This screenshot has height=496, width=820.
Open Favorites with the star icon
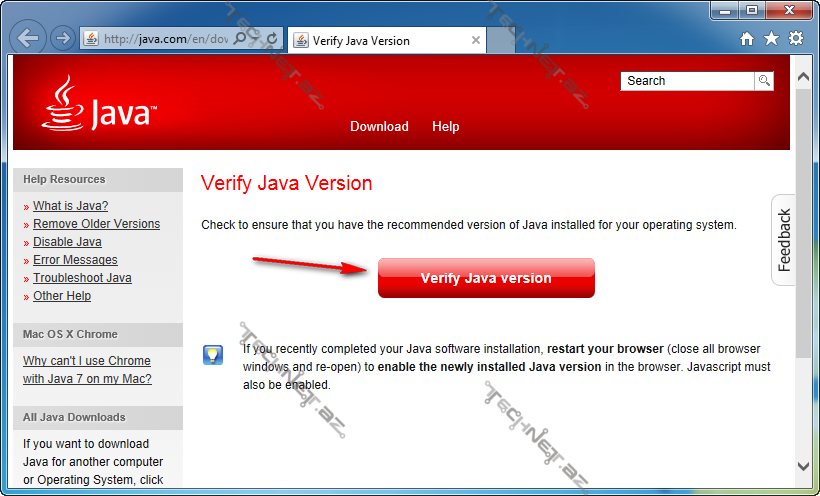click(x=771, y=39)
